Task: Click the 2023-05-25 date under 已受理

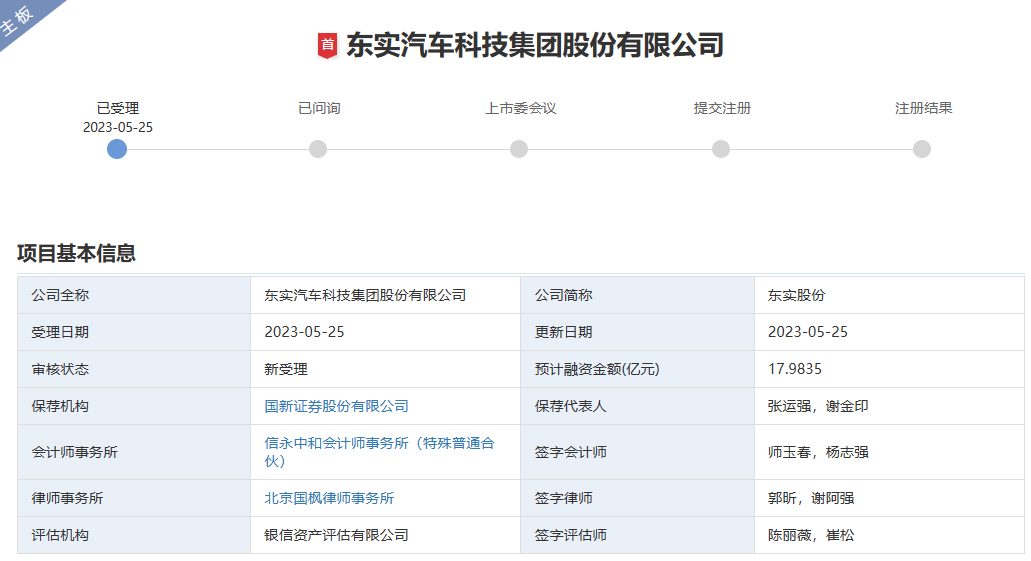Action: pyautogui.click(x=118, y=128)
